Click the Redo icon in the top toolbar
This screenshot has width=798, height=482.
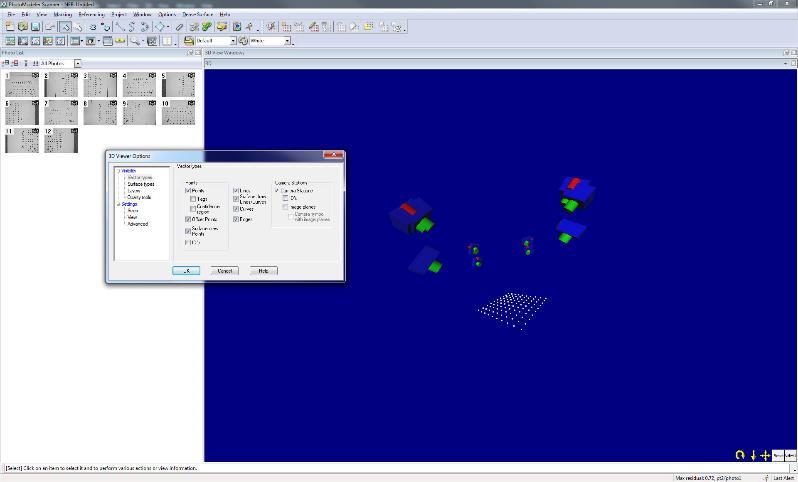coord(106,26)
